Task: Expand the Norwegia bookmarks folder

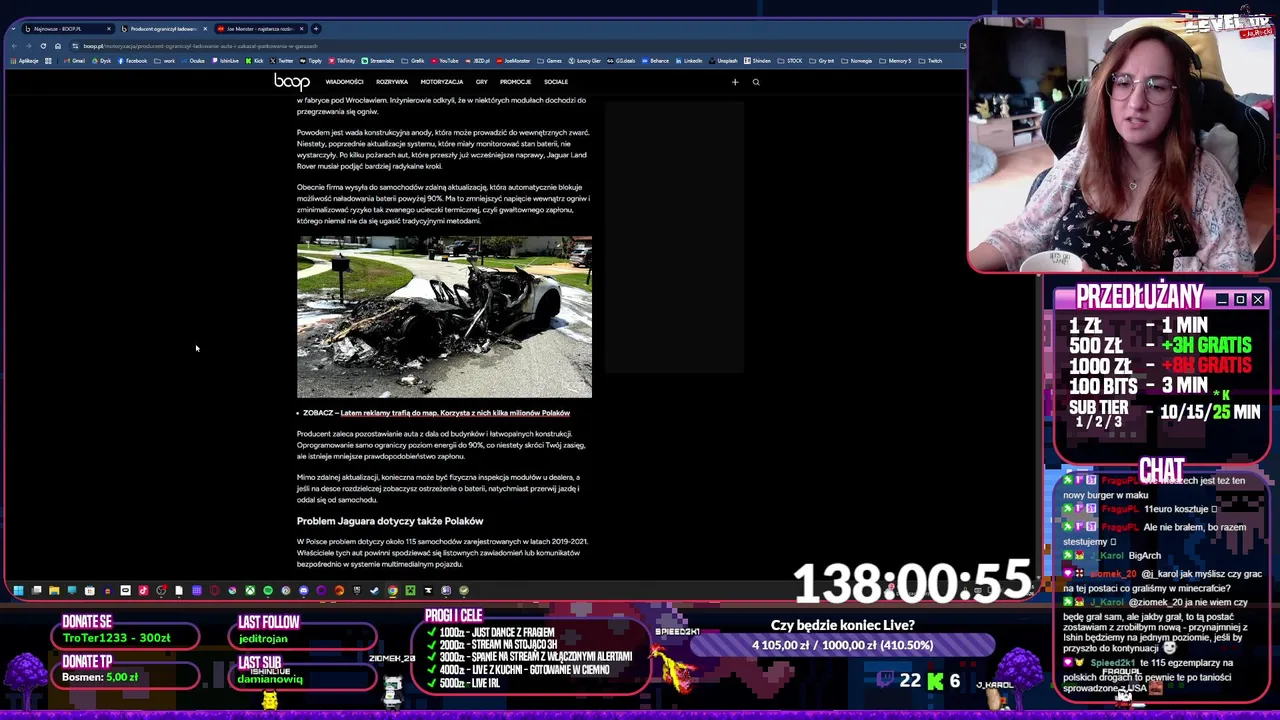Action: pyautogui.click(x=856, y=61)
